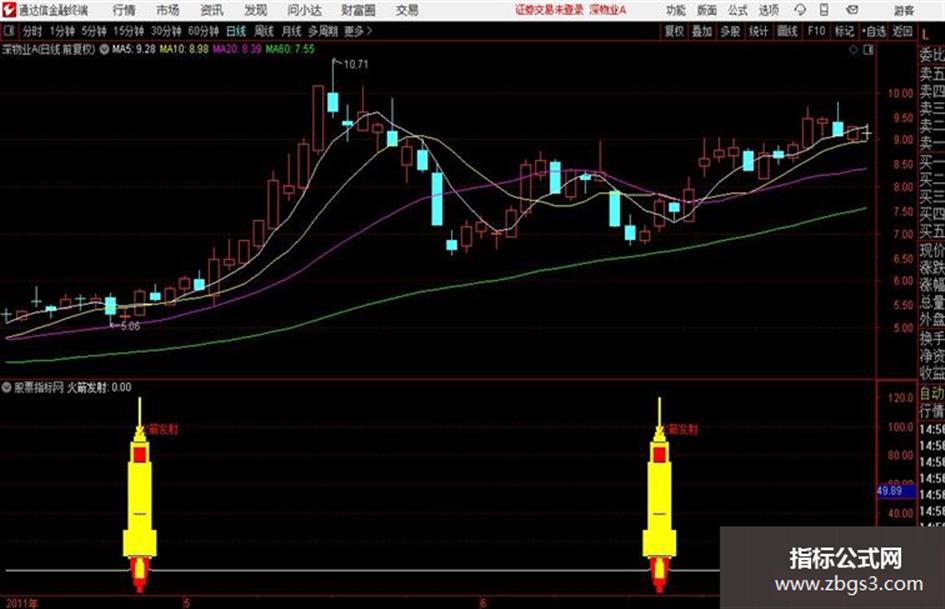Image resolution: width=945 pixels, height=609 pixels.
Task: Switch to the 1分钟 period tab
Action: coord(62,31)
